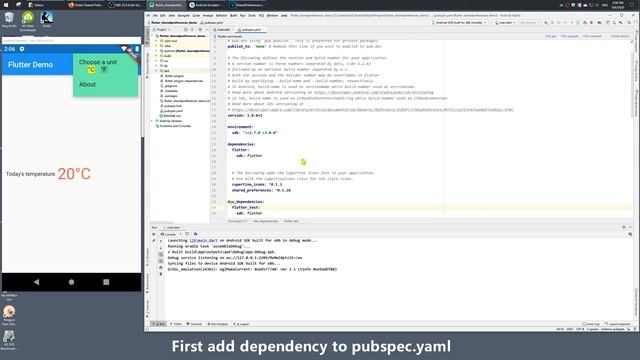Open the main.dart run configuration dropdown
This screenshot has width=640, height=360.
pos(505,23)
